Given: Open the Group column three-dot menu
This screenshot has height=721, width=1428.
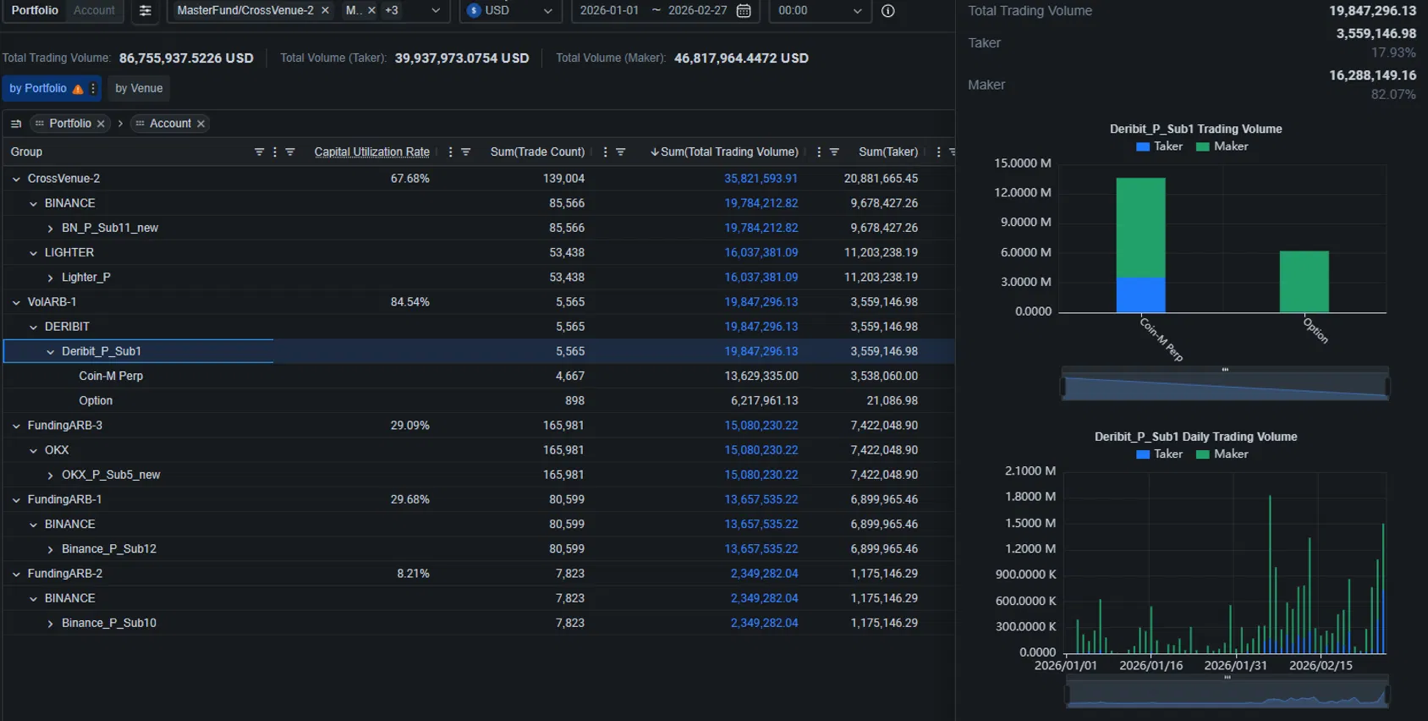Looking at the screenshot, I should [x=275, y=152].
